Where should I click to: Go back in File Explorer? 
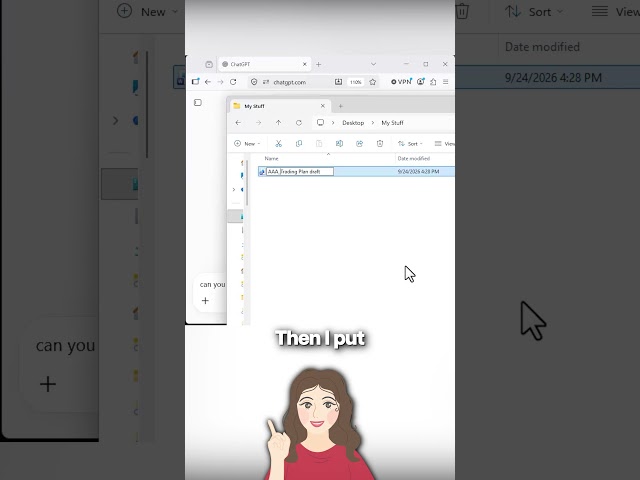click(238, 123)
